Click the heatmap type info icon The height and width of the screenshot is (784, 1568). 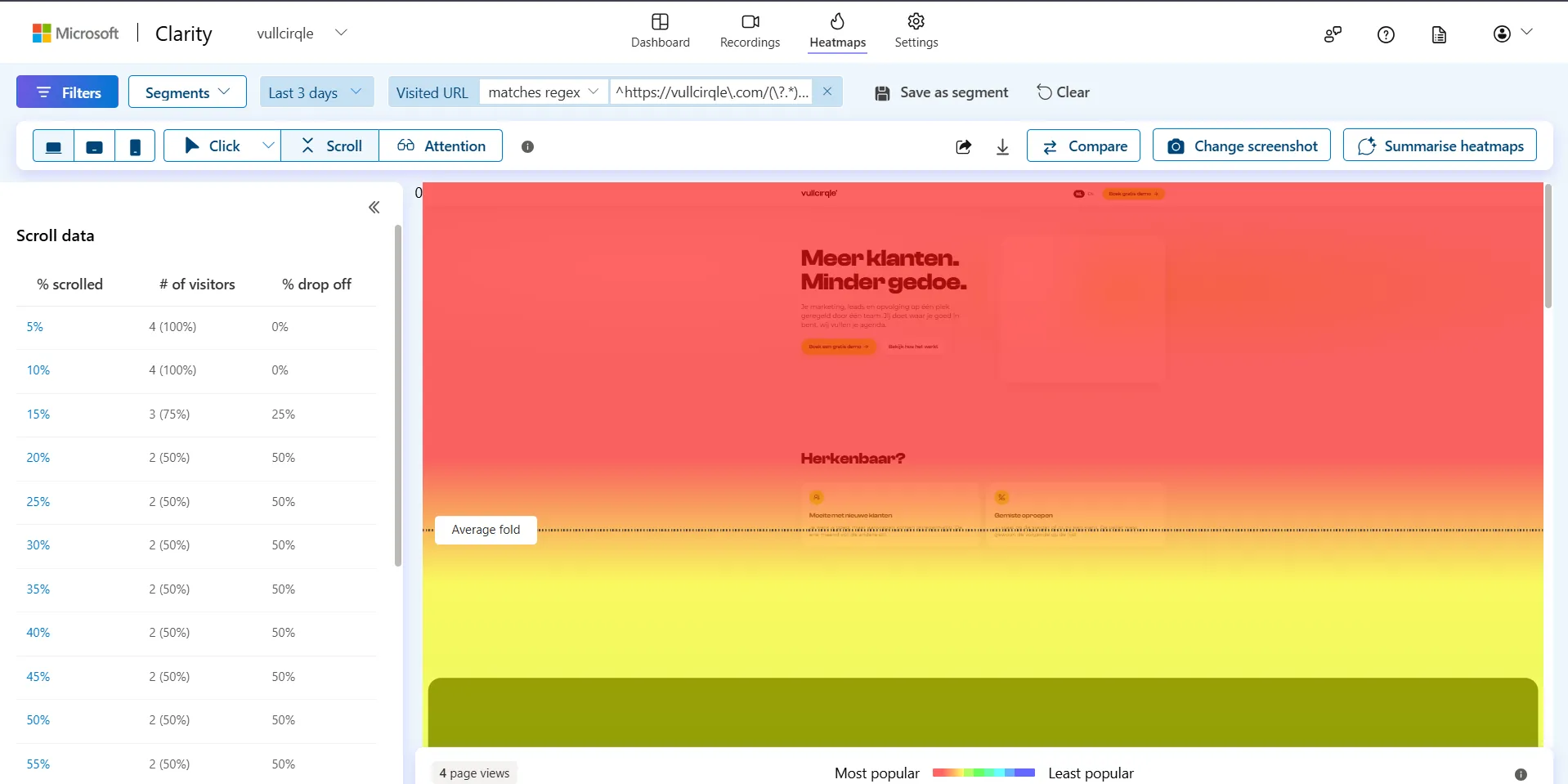pos(528,146)
